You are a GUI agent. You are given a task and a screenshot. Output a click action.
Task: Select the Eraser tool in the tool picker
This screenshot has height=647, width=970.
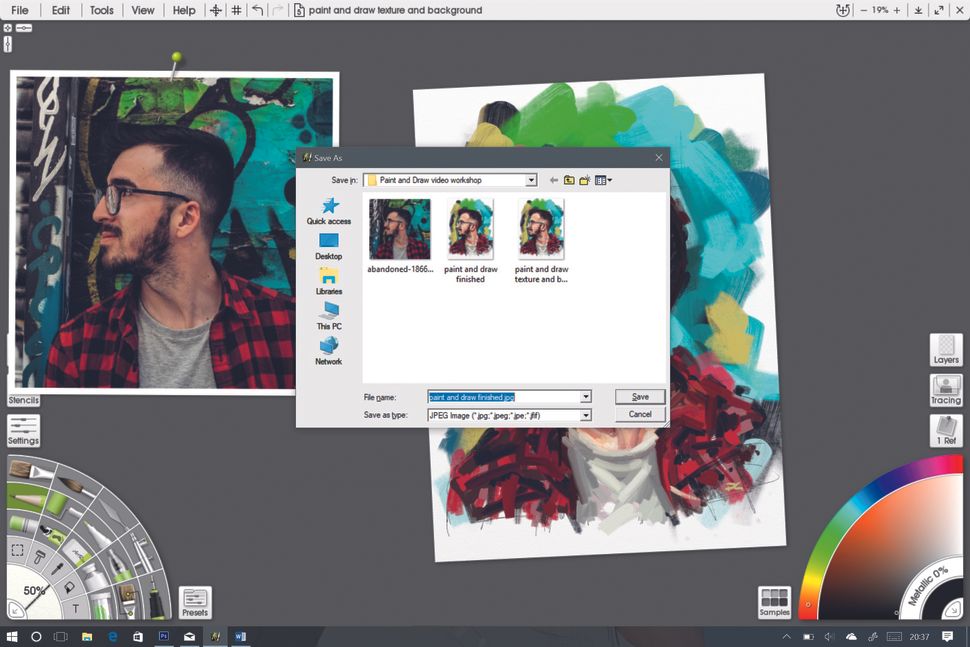21,526
